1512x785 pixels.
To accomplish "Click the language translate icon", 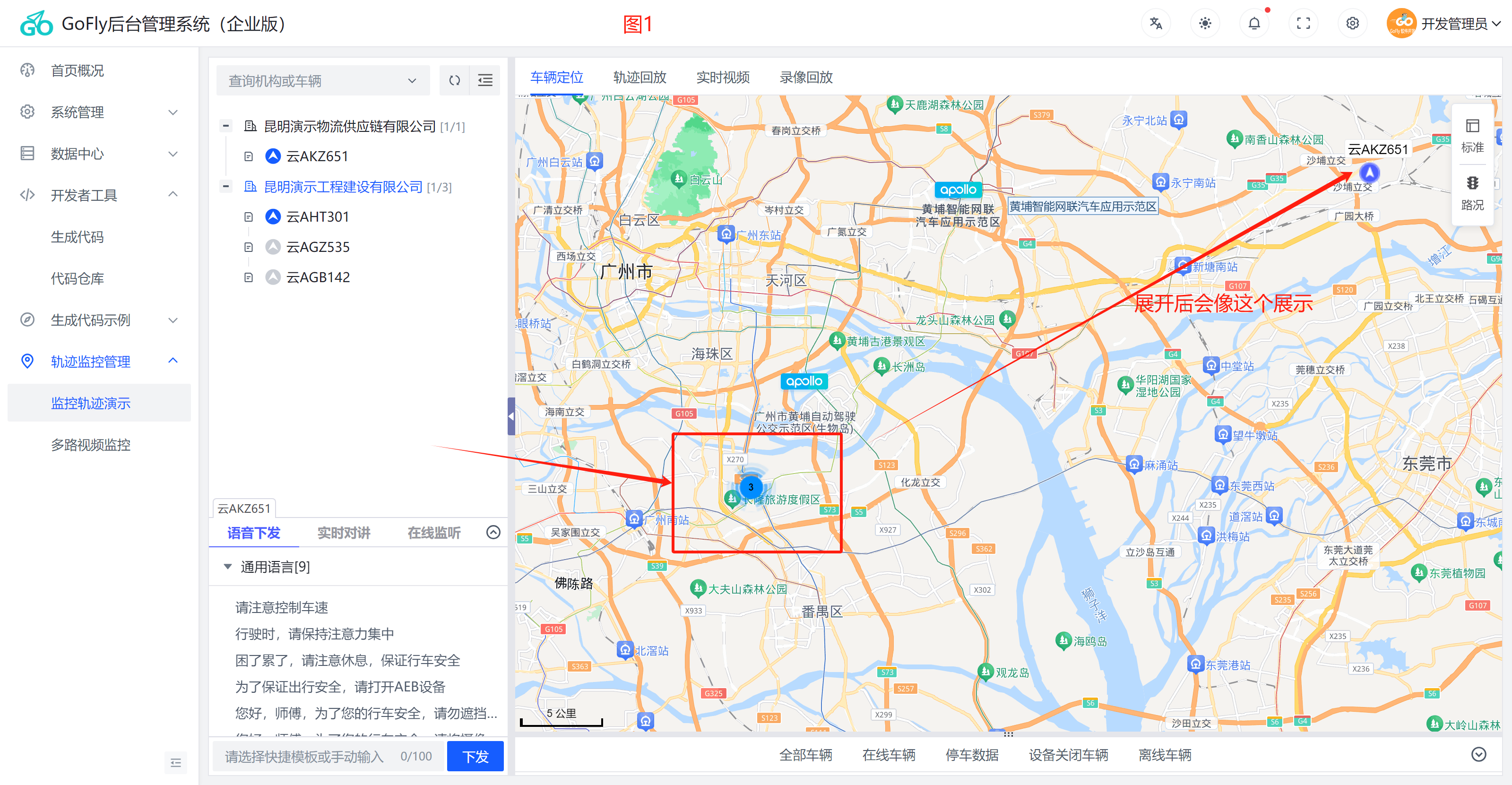I will (1156, 24).
